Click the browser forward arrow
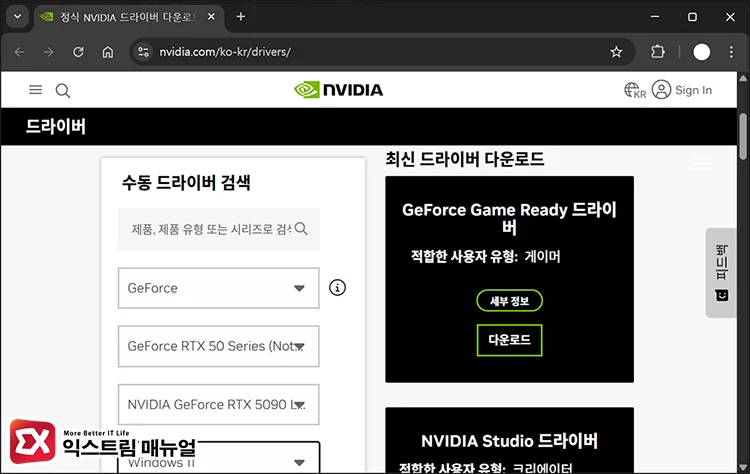Image resolution: width=750 pixels, height=474 pixels. click(48, 52)
